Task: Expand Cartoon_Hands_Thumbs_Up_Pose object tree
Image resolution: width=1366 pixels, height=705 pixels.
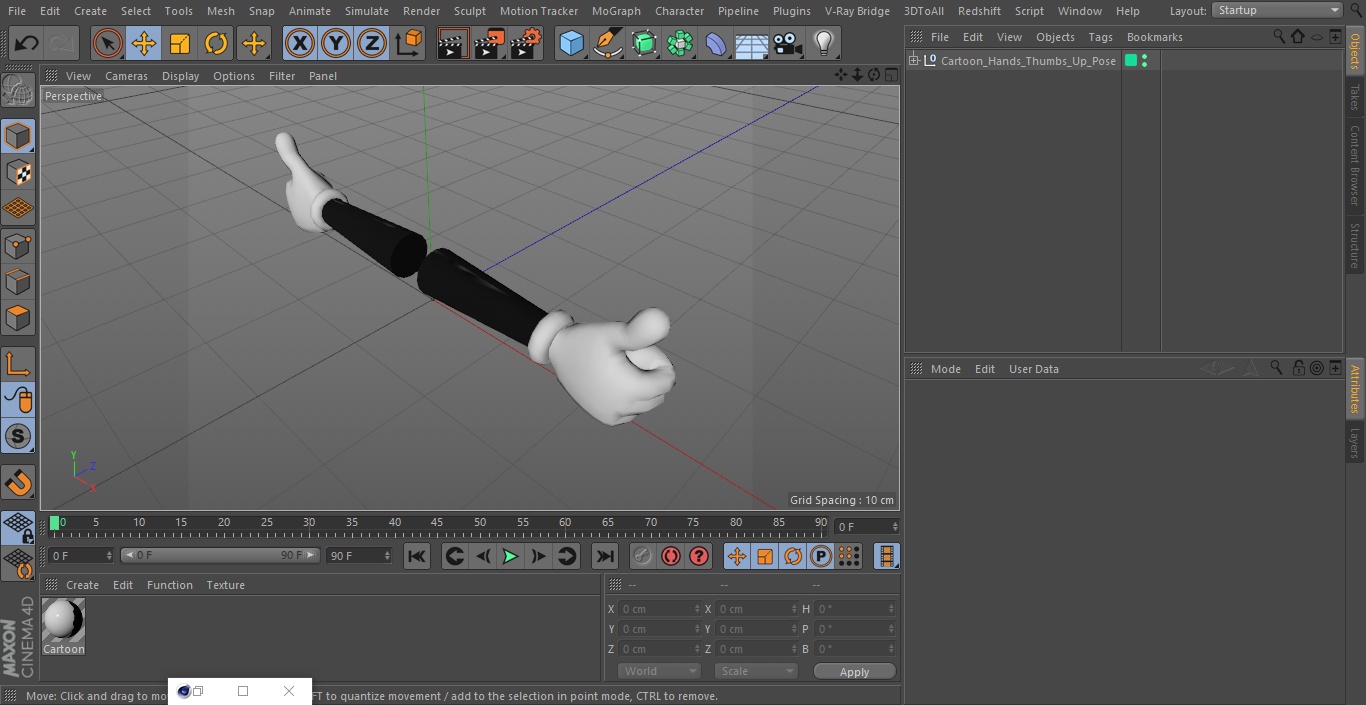Action: click(x=914, y=61)
